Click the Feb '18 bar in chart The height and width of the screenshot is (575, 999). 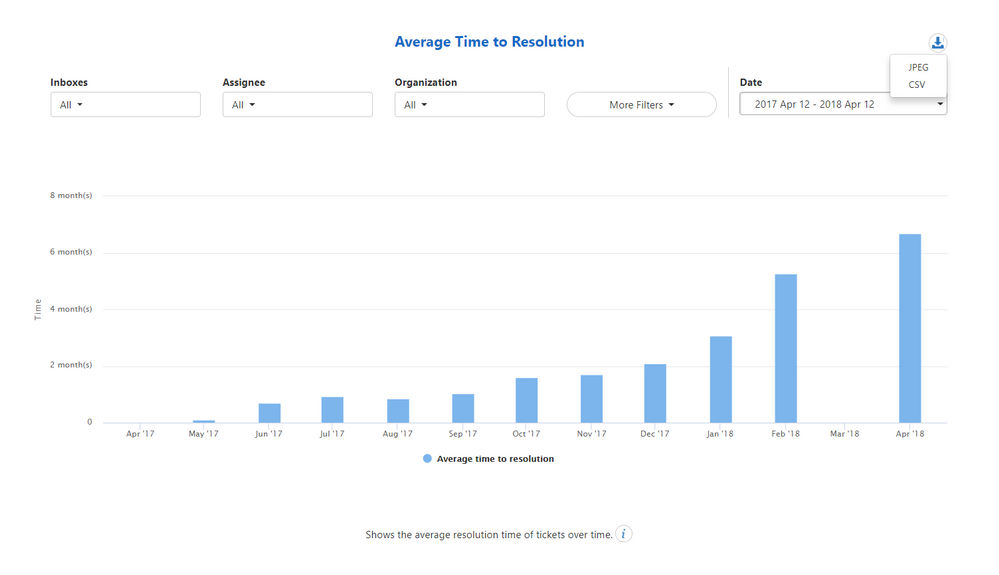786,348
